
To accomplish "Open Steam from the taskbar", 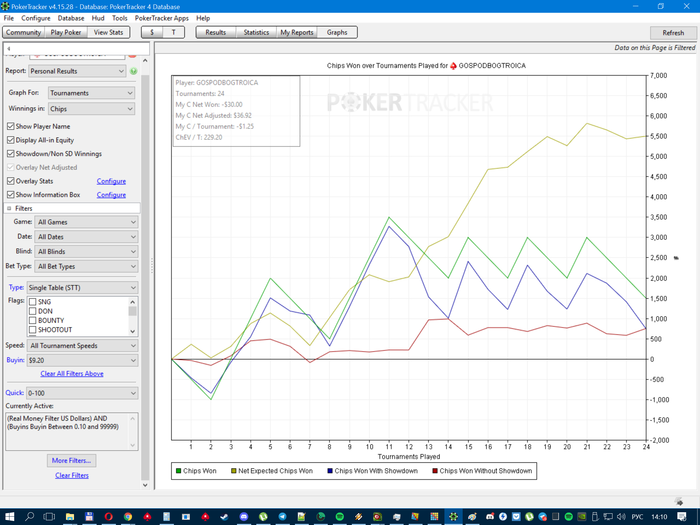I will pyautogui.click(x=224, y=517).
